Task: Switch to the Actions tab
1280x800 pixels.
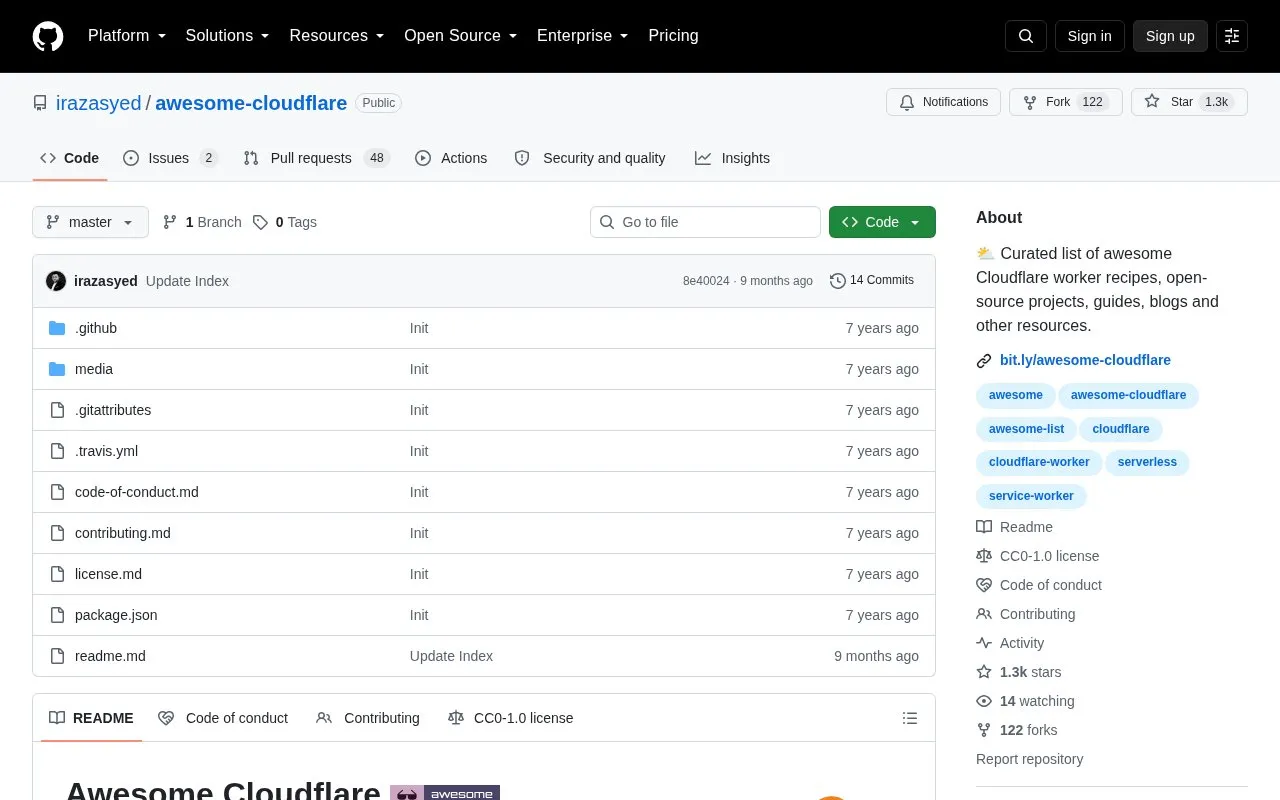Action: tap(451, 158)
